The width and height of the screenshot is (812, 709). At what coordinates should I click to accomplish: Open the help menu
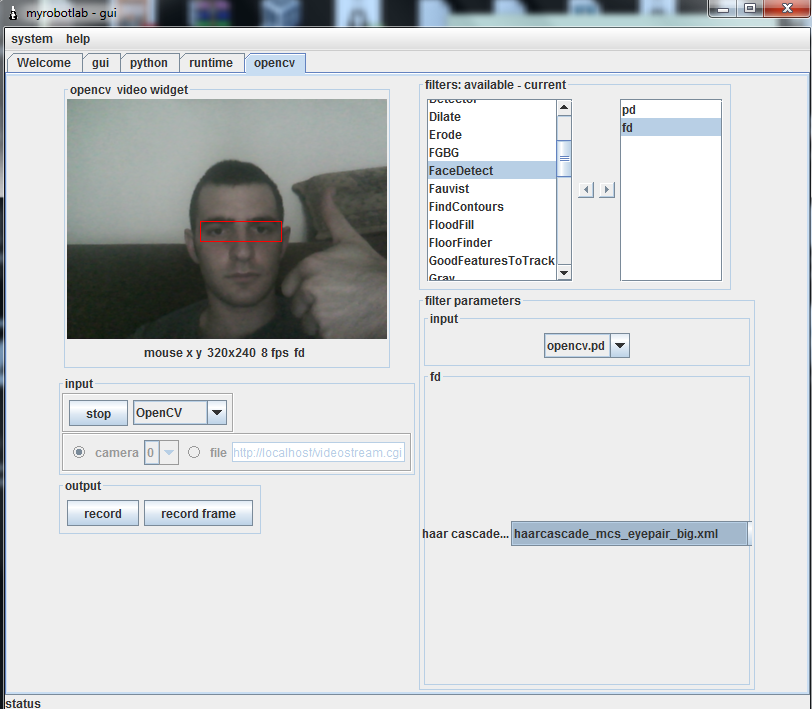(78, 39)
